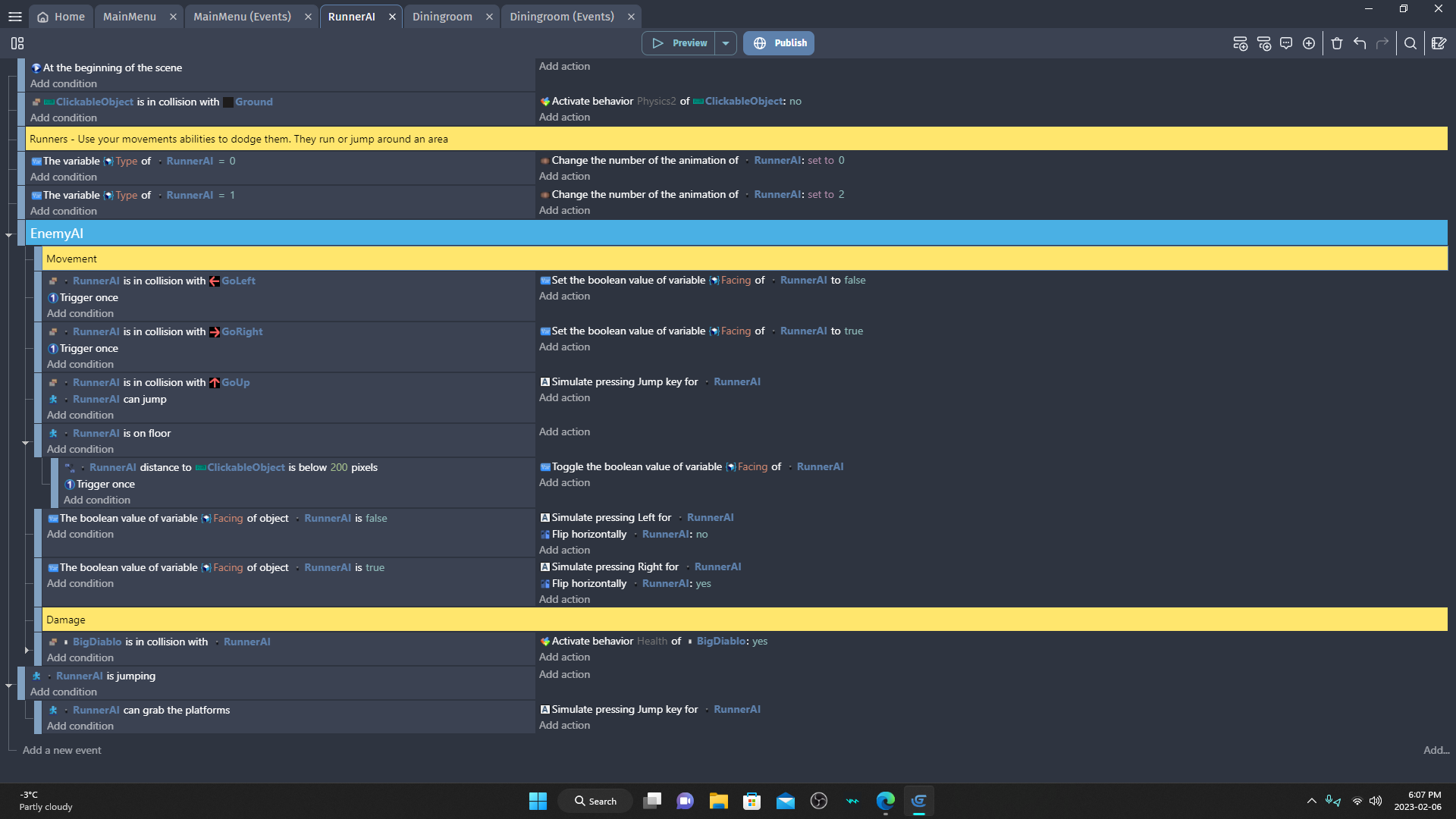The width and height of the screenshot is (1456, 819).
Task: Collapse the RunnerAI is on floor event
Action: coord(26,443)
